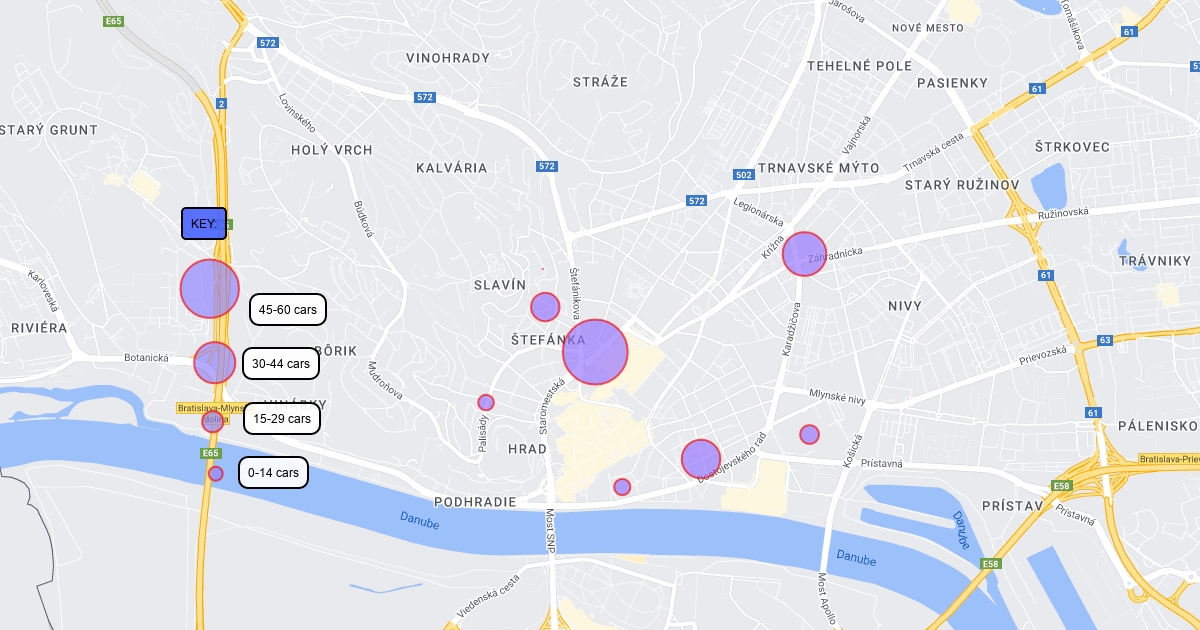The height and width of the screenshot is (630, 1200).
Task: Click the Vajnorská street label
Action: point(859,134)
